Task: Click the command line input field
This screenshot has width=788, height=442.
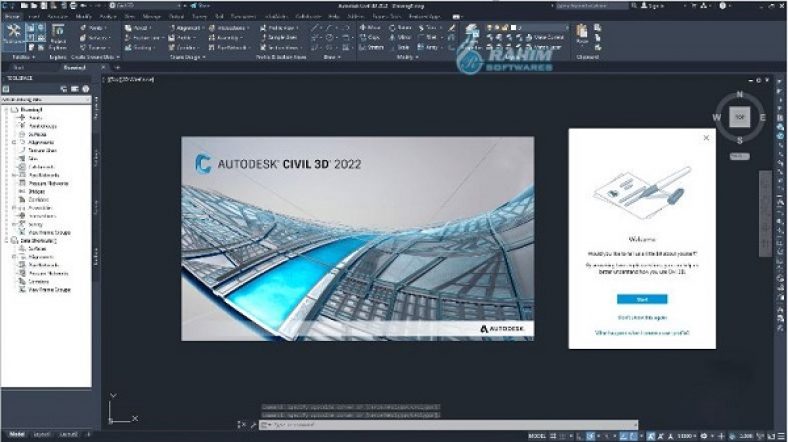Action: 449,425
